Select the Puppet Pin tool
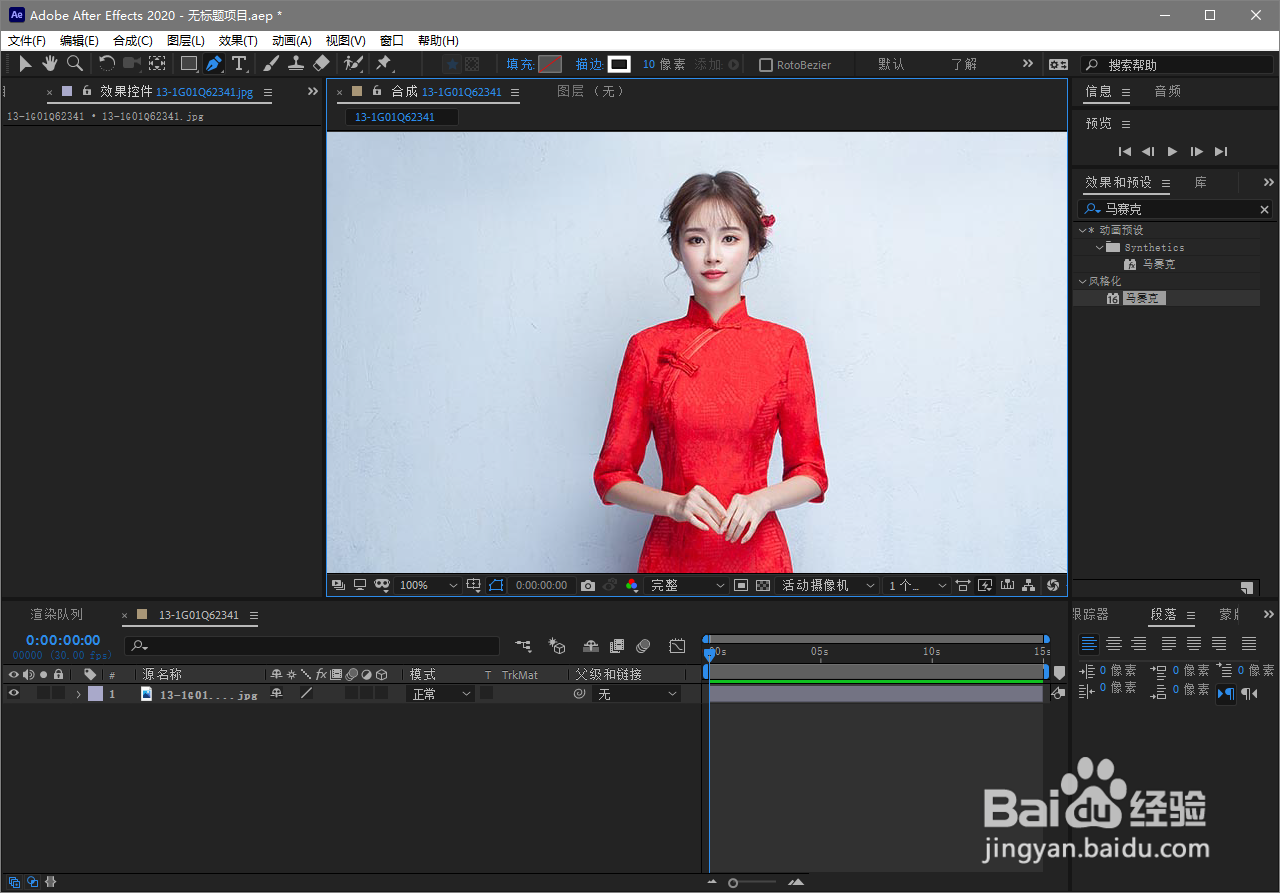 coord(384,64)
